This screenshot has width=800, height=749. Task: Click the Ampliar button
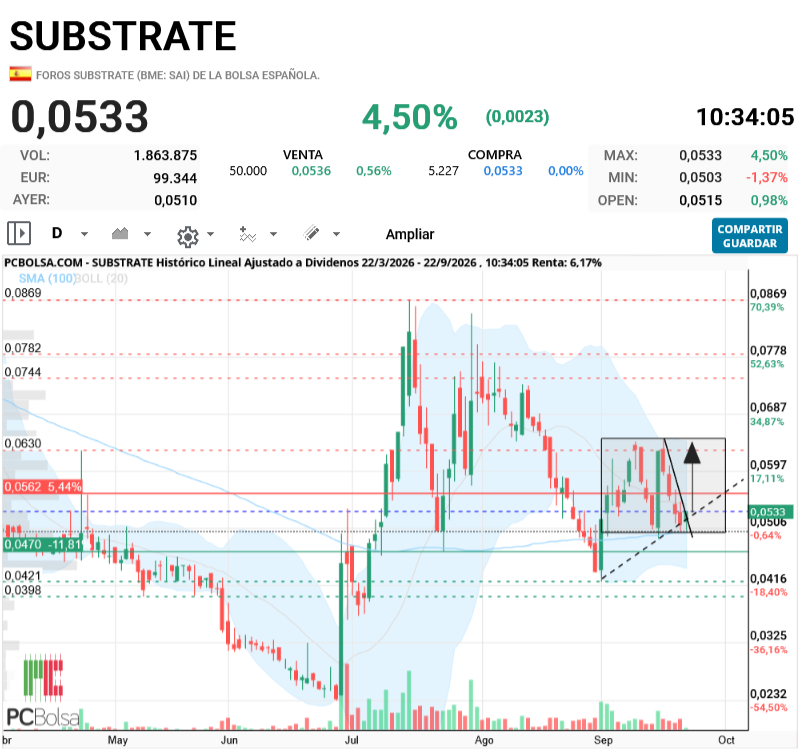point(410,234)
